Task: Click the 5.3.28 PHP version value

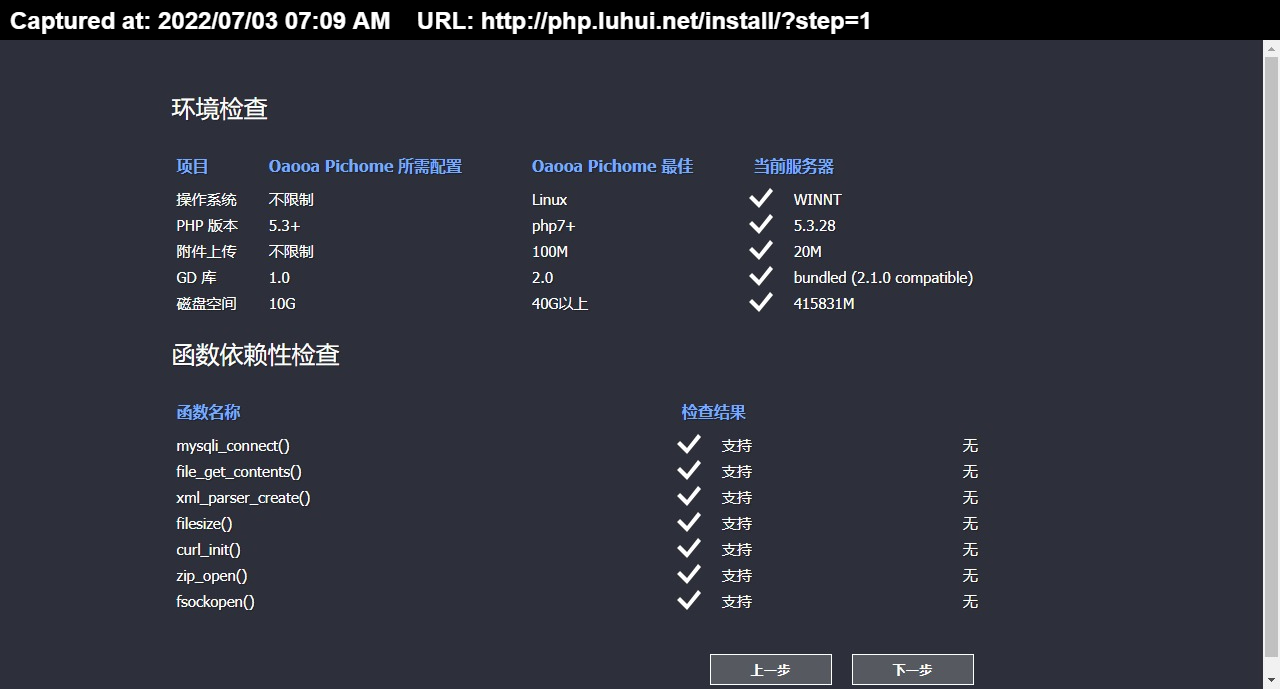Action: pos(815,225)
